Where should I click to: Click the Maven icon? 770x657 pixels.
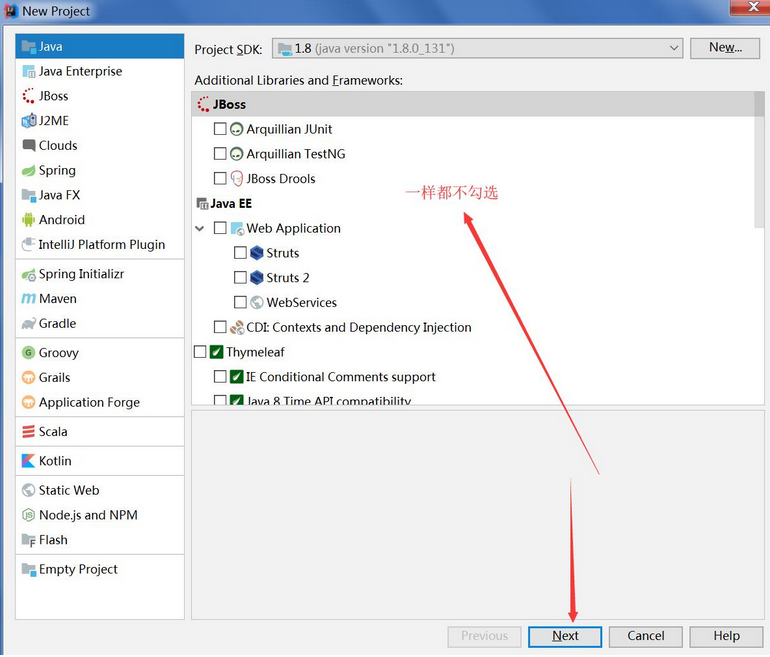click(29, 299)
